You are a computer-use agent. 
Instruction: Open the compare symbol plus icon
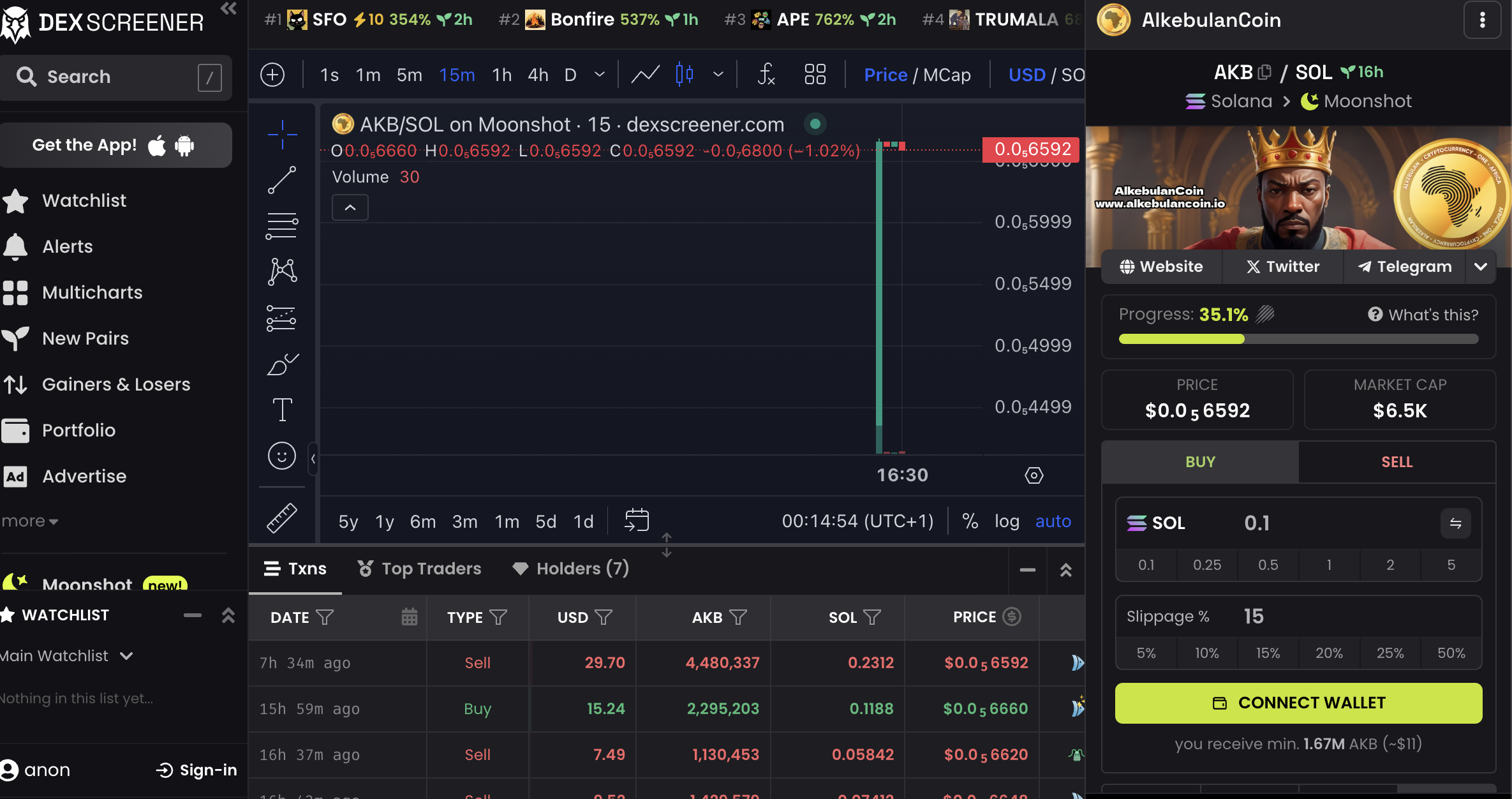pos(272,75)
